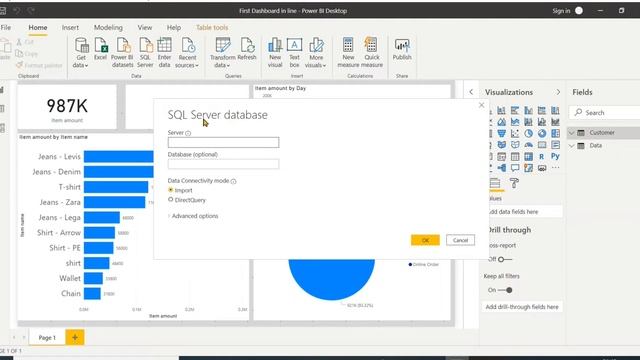Select the Import connectivity mode
The image size is (640, 360).
[x=171, y=190]
